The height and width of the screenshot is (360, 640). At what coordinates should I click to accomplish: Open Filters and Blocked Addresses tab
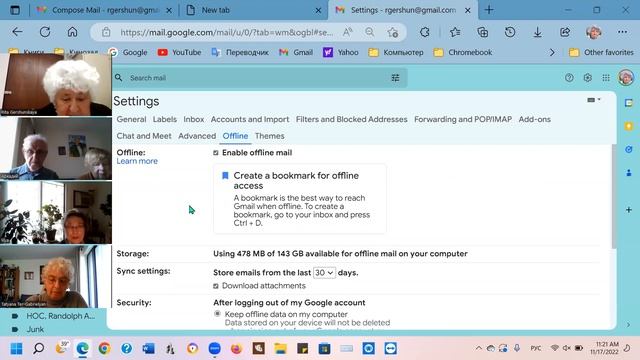[351, 119]
